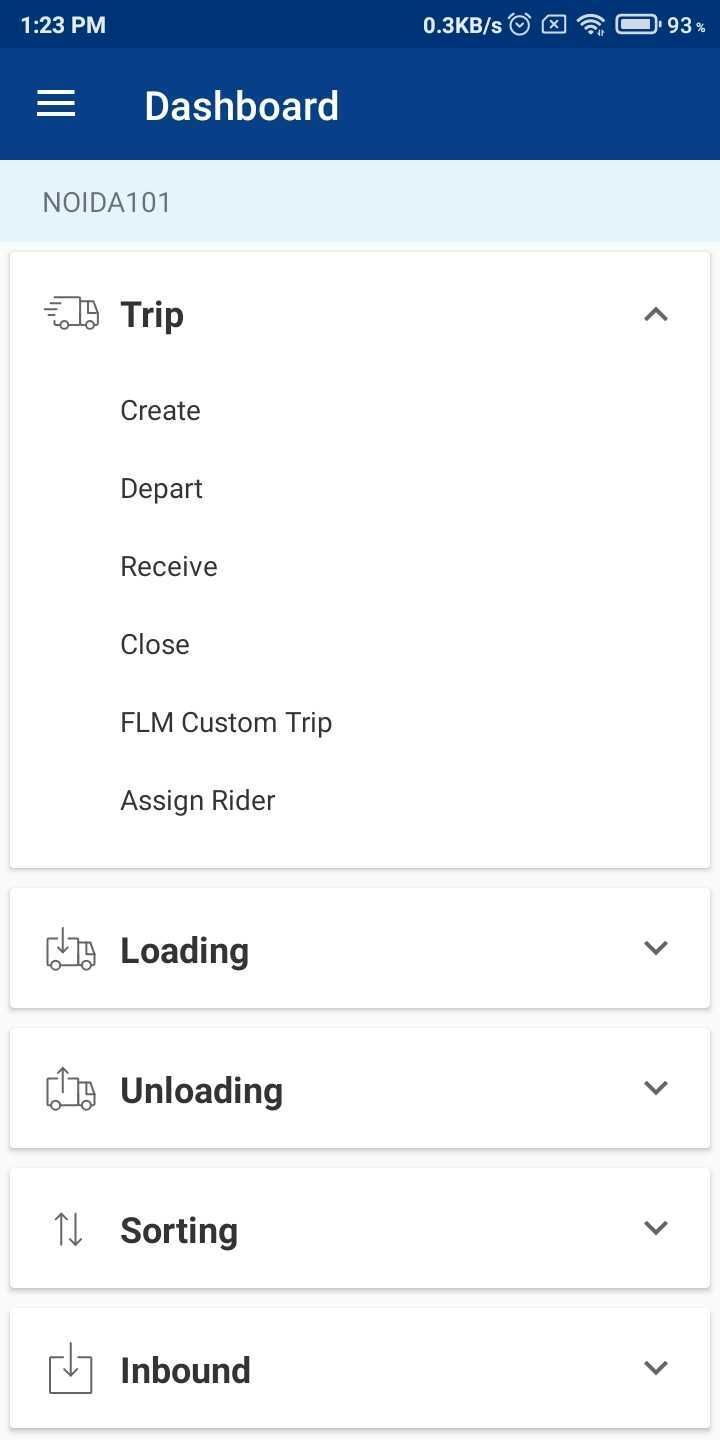Collapse the Trip section chevron
720x1440 pixels.
[656, 314]
